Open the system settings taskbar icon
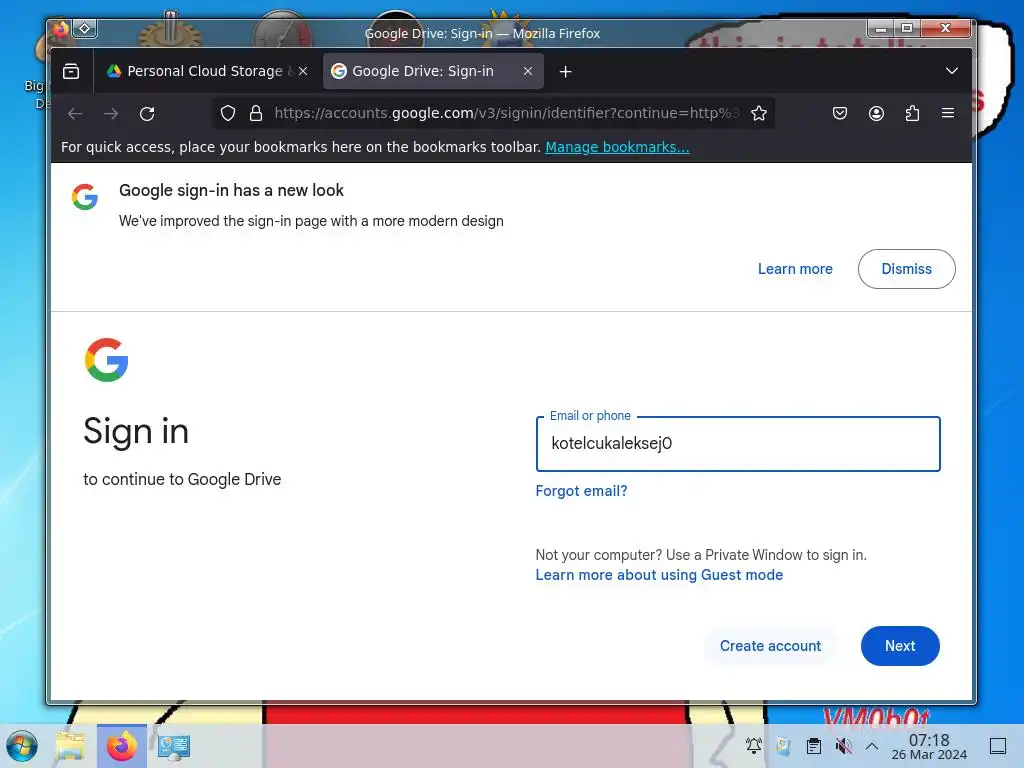Viewport: 1024px width, 768px height. pos(174,746)
